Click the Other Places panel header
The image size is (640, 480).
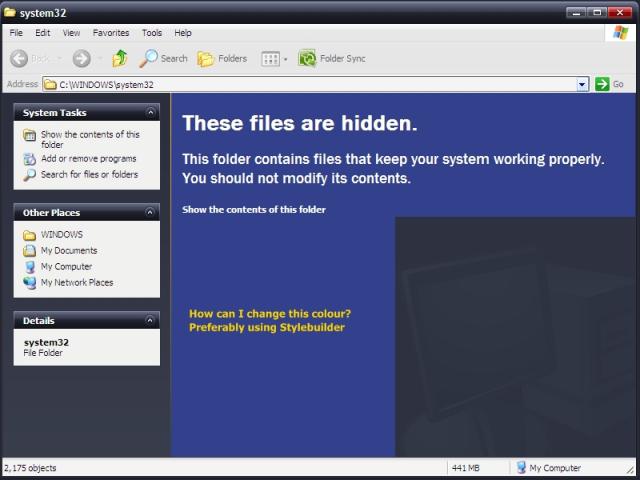(x=87, y=212)
